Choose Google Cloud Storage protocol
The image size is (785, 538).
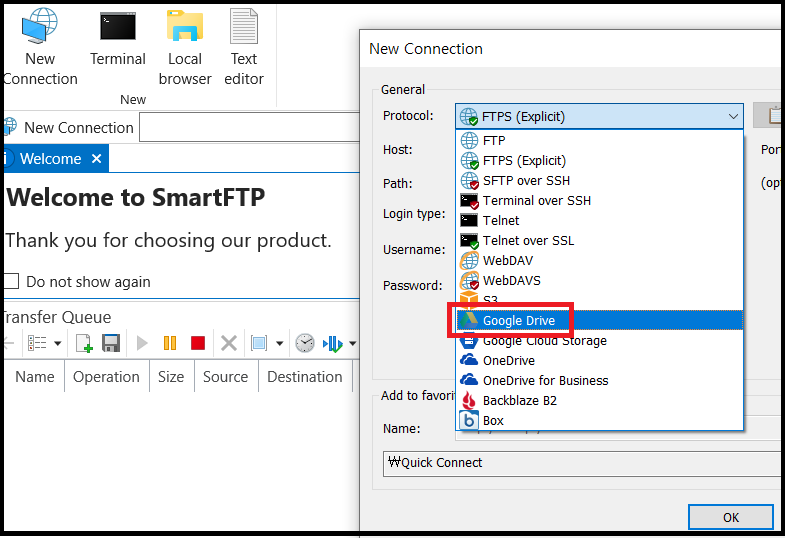click(599, 341)
